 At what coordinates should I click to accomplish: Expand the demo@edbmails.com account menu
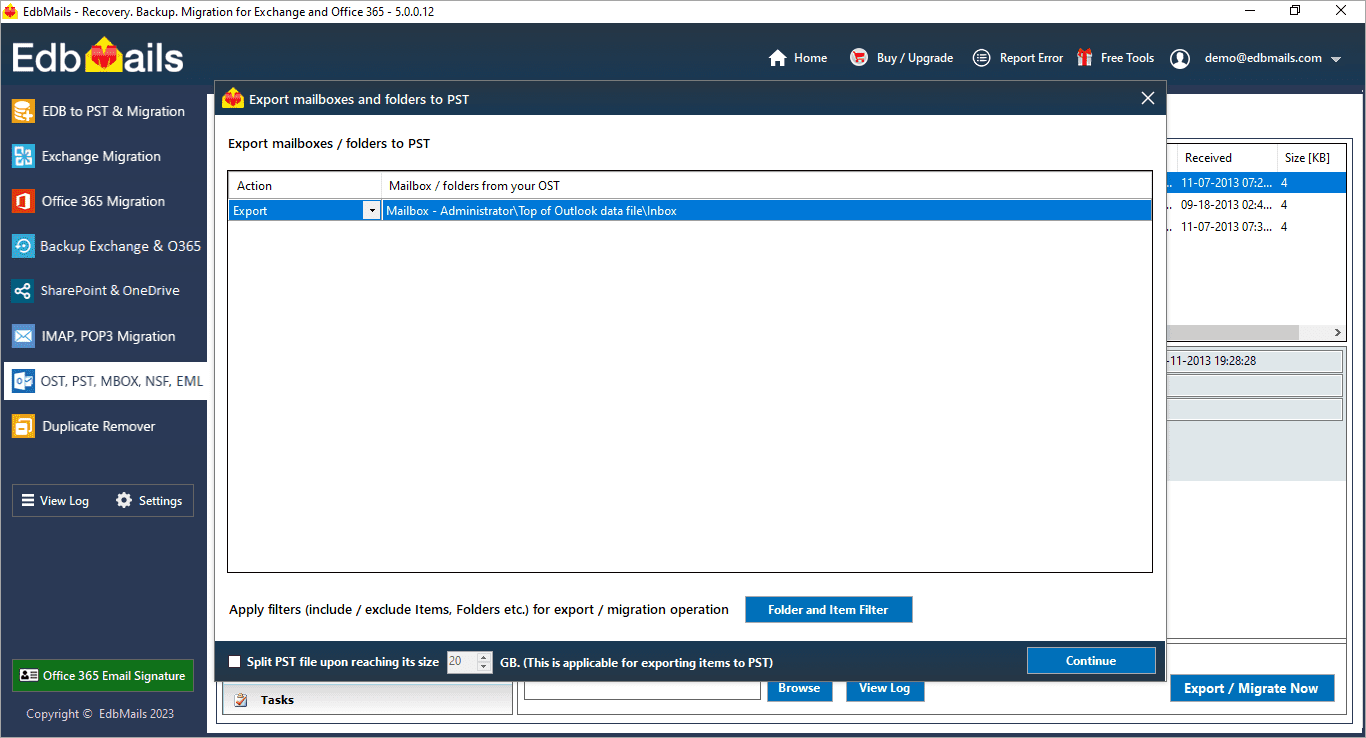pyautogui.click(x=1336, y=59)
